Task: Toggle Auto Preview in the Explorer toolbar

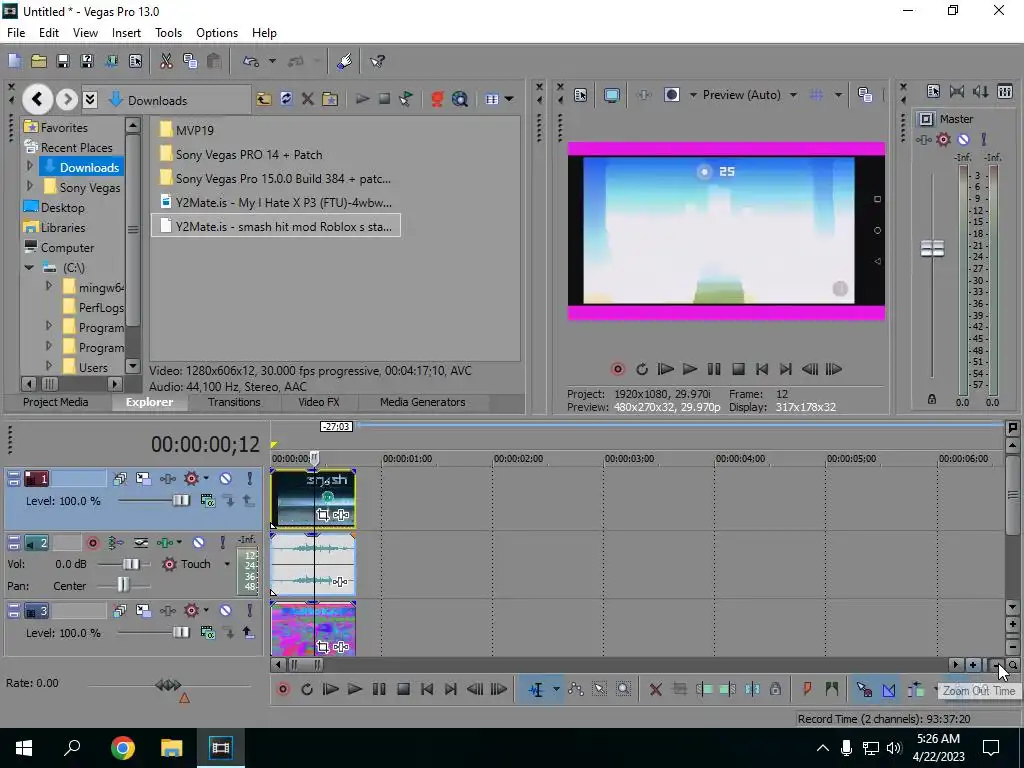Action: tap(406, 99)
